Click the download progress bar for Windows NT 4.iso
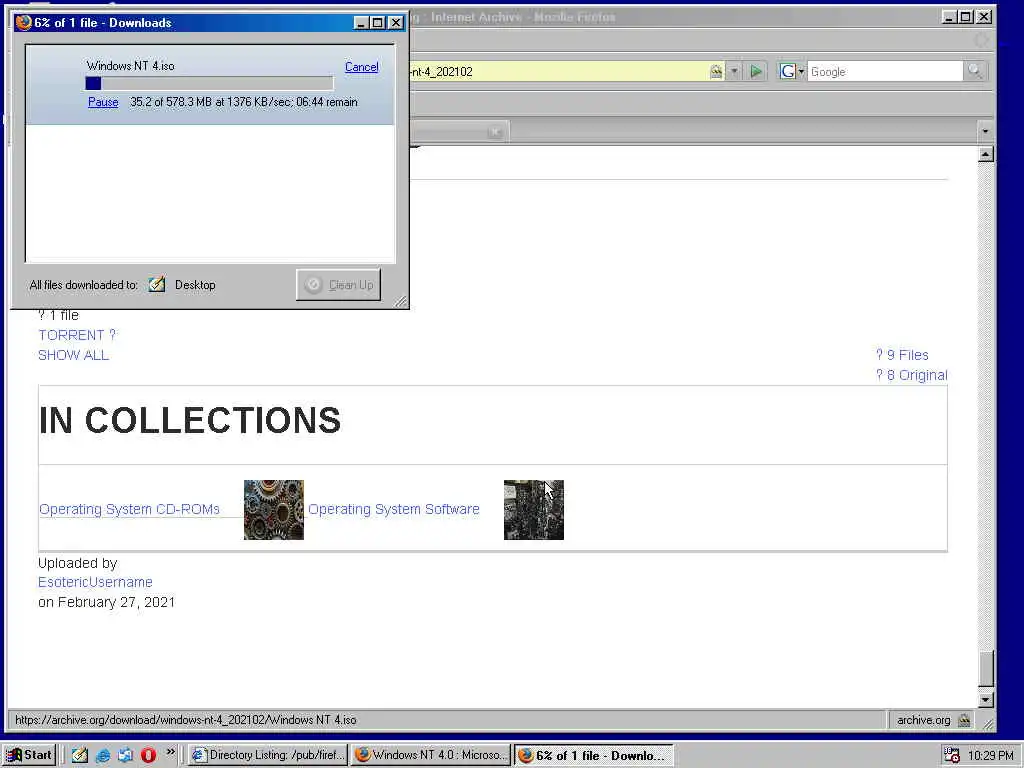Image resolution: width=1024 pixels, height=768 pixels. [x=209, y=83]
